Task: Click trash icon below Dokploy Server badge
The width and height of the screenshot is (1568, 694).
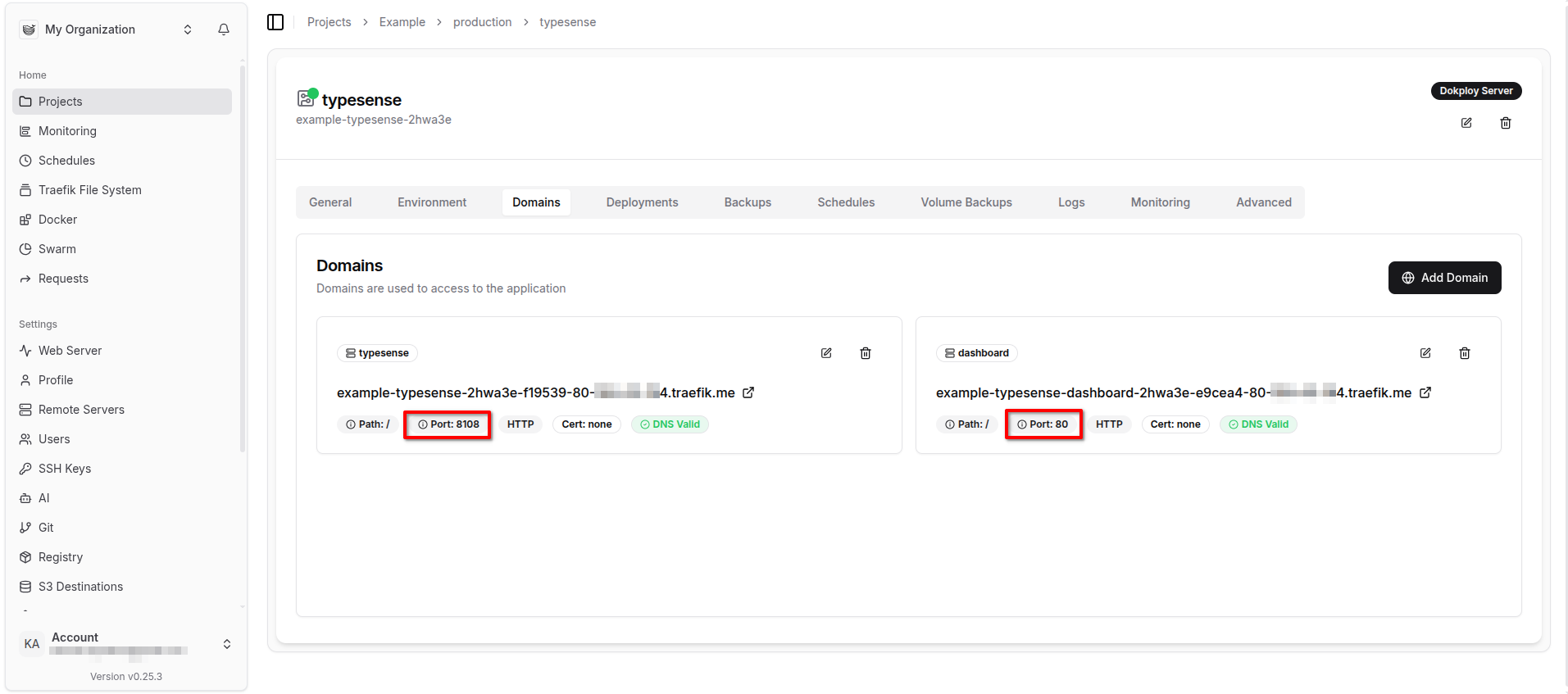Action: pos(1506,123)
